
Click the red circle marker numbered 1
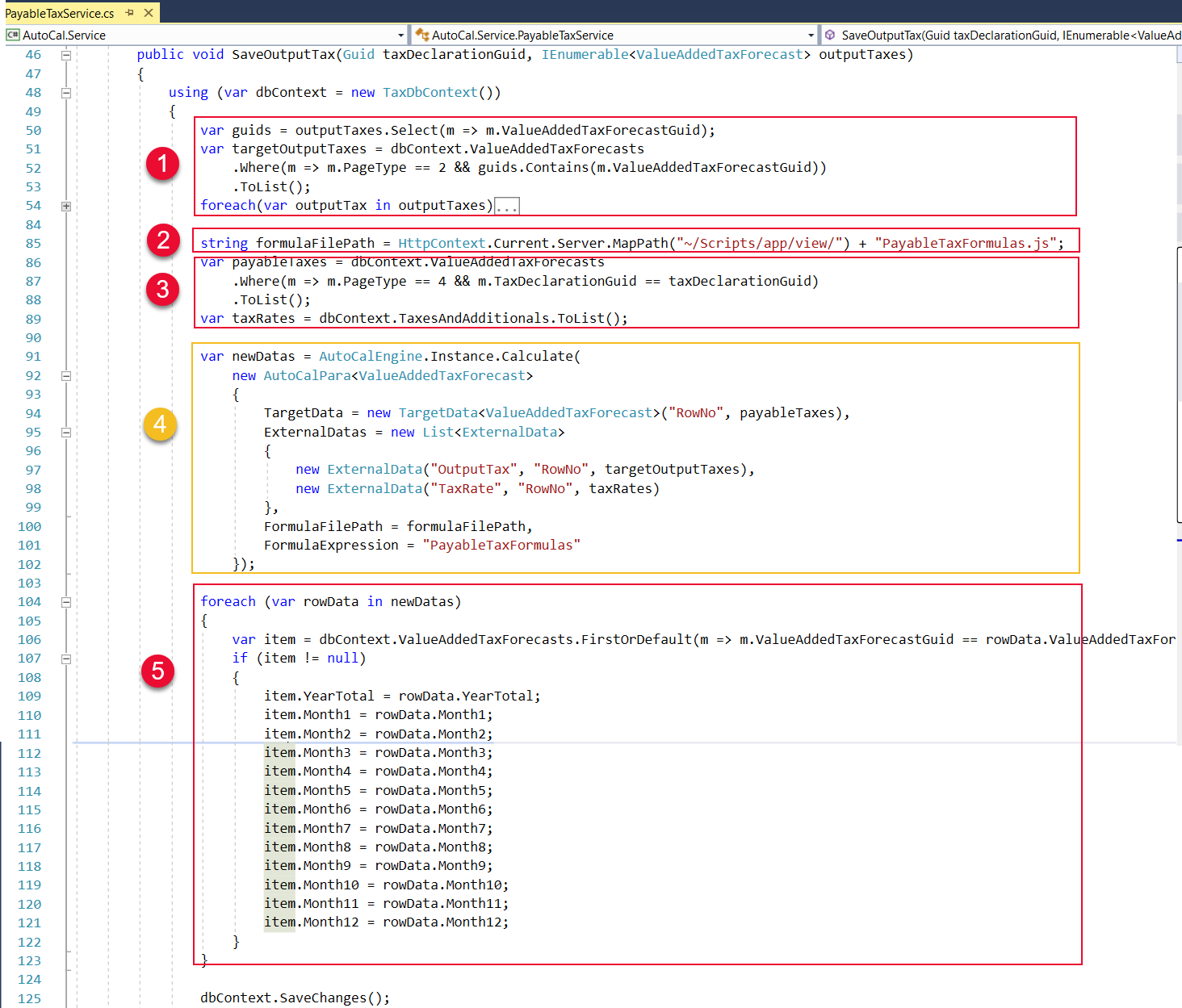[162, 164]
